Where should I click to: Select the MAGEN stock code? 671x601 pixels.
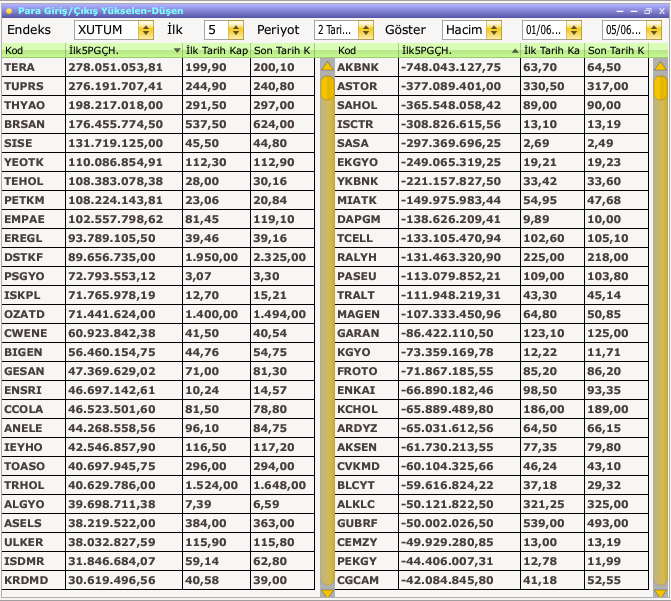click(x=358, y=314)
